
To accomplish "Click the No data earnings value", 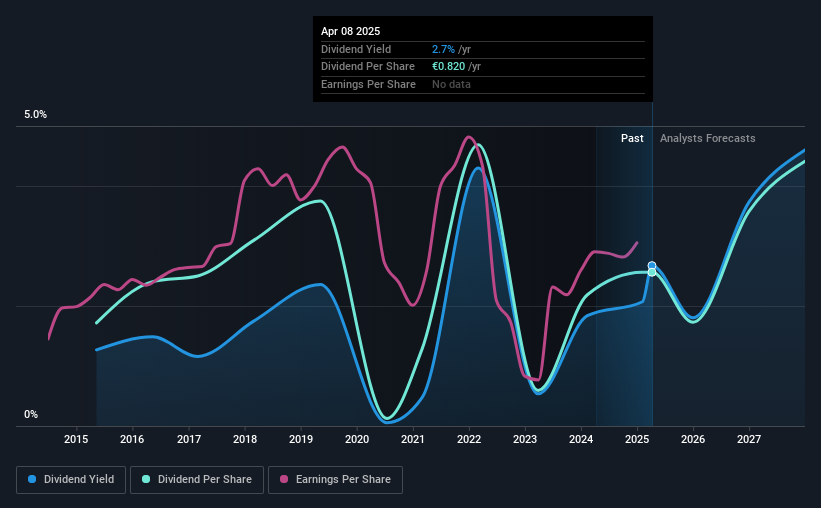I will (451, 84).
